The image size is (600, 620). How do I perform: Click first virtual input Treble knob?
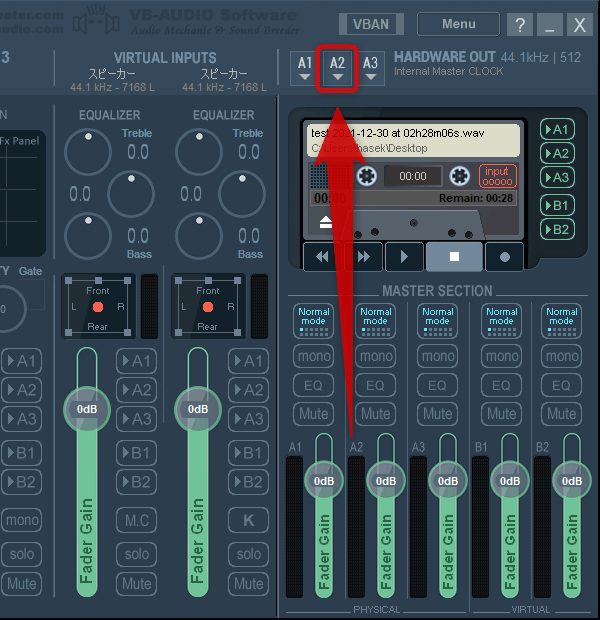pos(88,152)
